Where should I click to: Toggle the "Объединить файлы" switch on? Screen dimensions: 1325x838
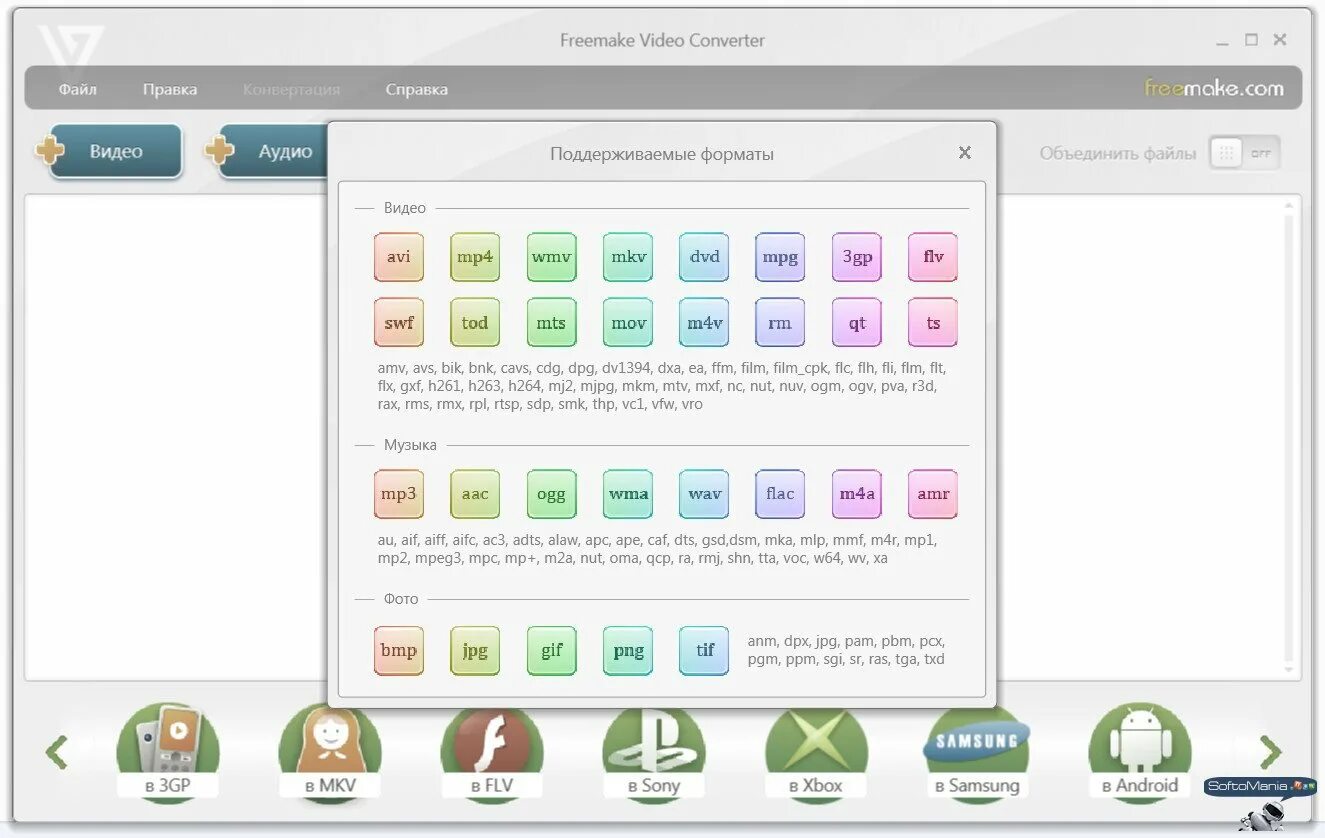[x=1243, y=153]
